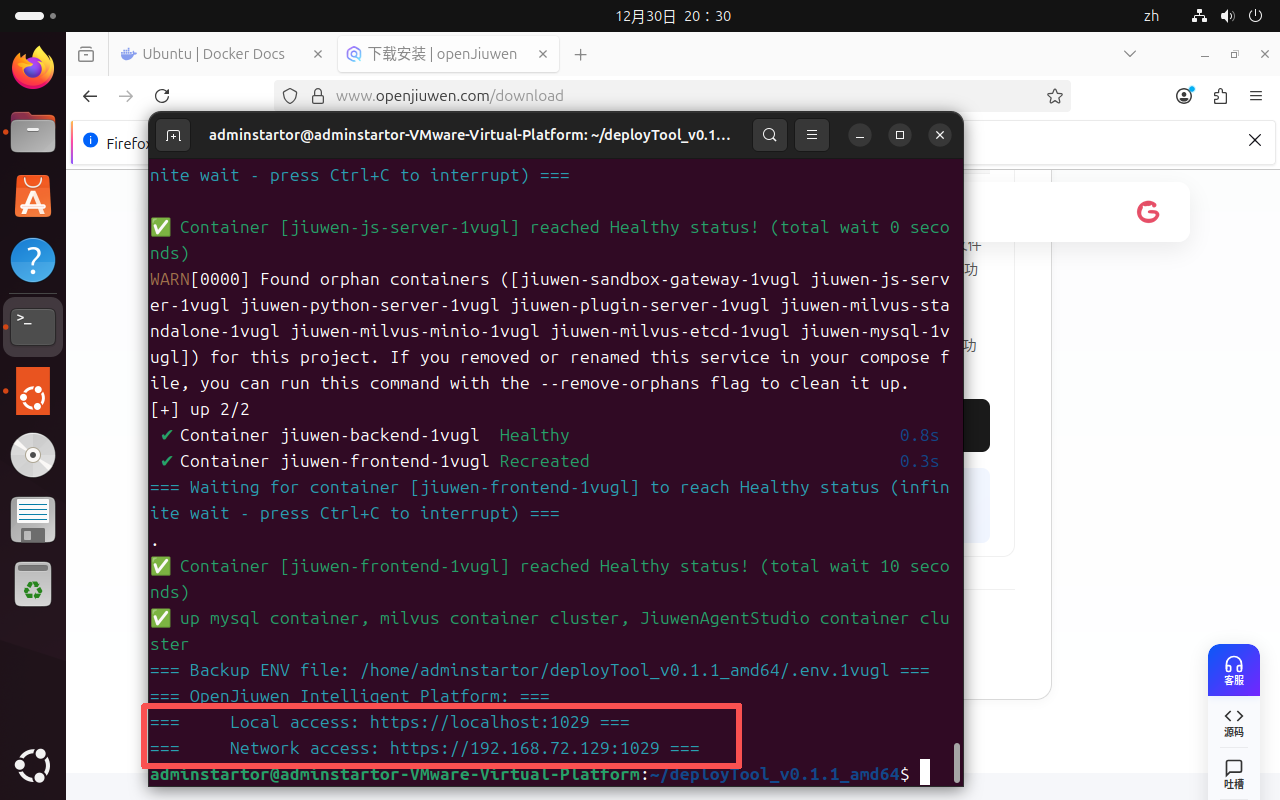Show applications via the Ubuntu logo button

tap(33, 766)
